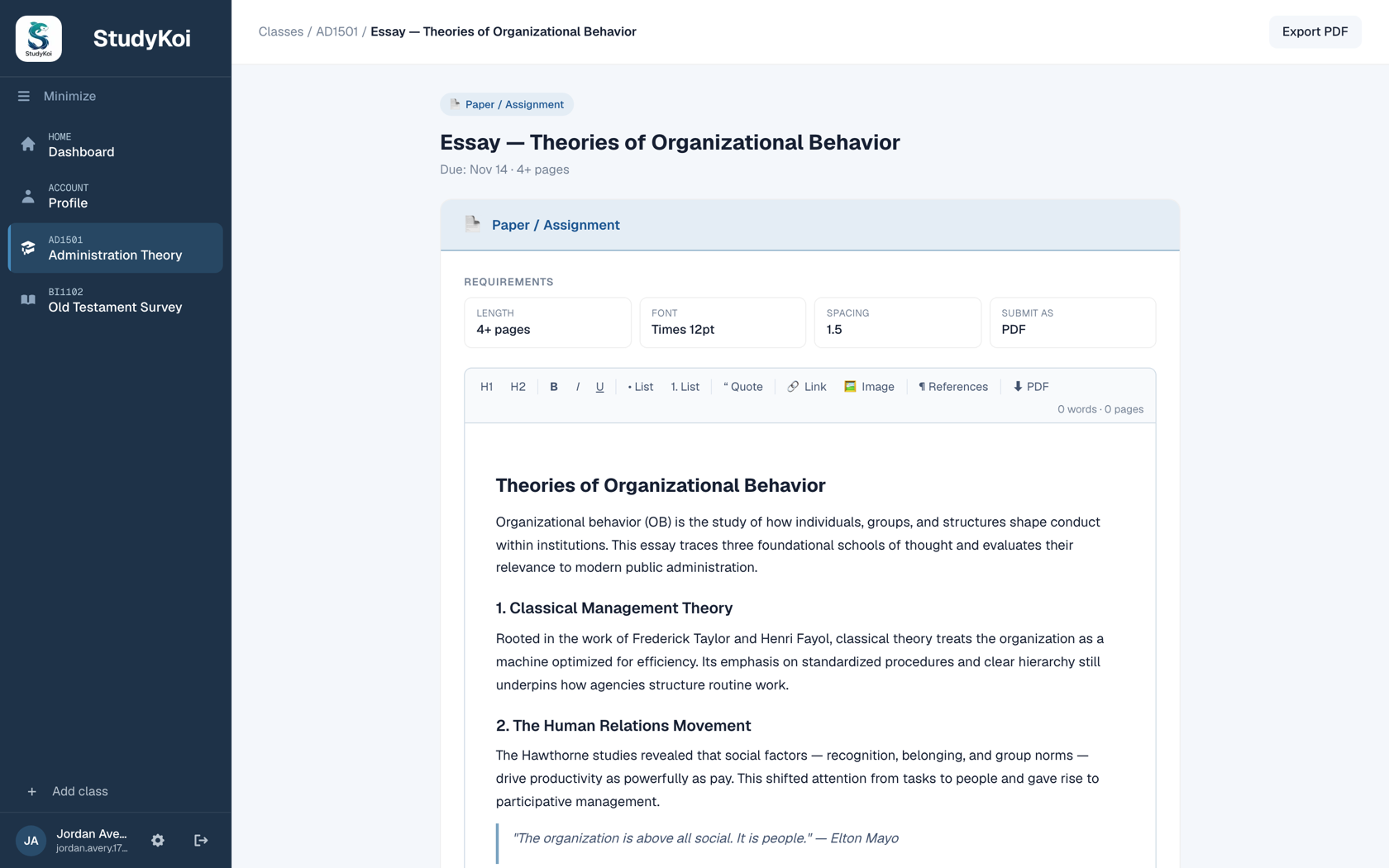1389x868 pixels.
Task: Add a new class with plus icon
Action: tap(31, 791)
